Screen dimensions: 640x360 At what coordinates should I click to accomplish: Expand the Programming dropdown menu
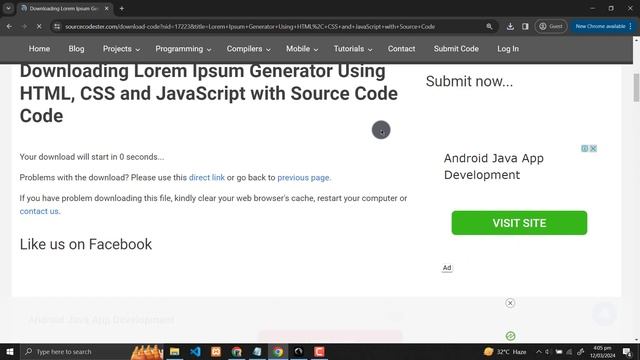(183, 49)
